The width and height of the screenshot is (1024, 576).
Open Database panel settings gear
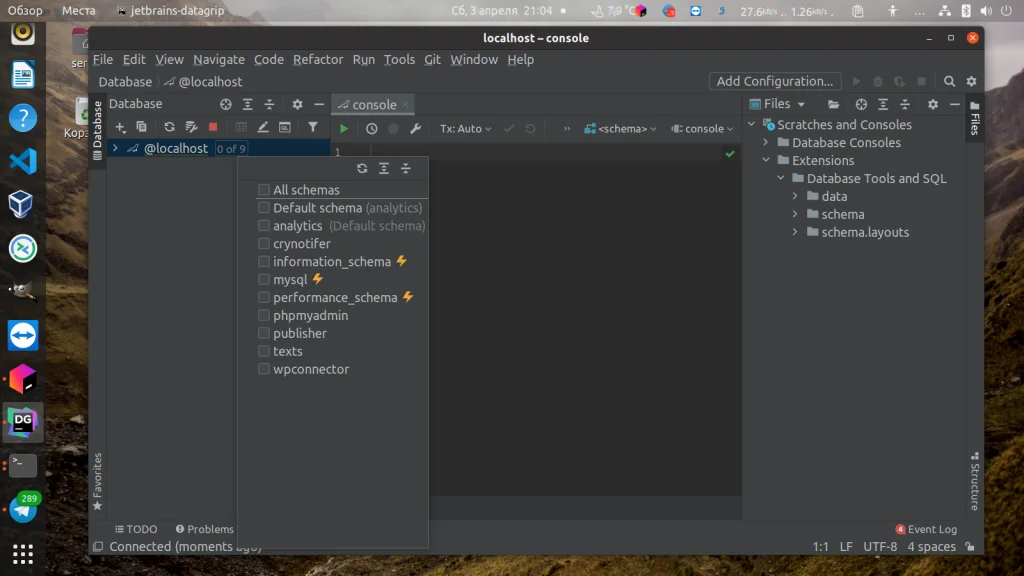pyautogui.click(x=296, y=104)
